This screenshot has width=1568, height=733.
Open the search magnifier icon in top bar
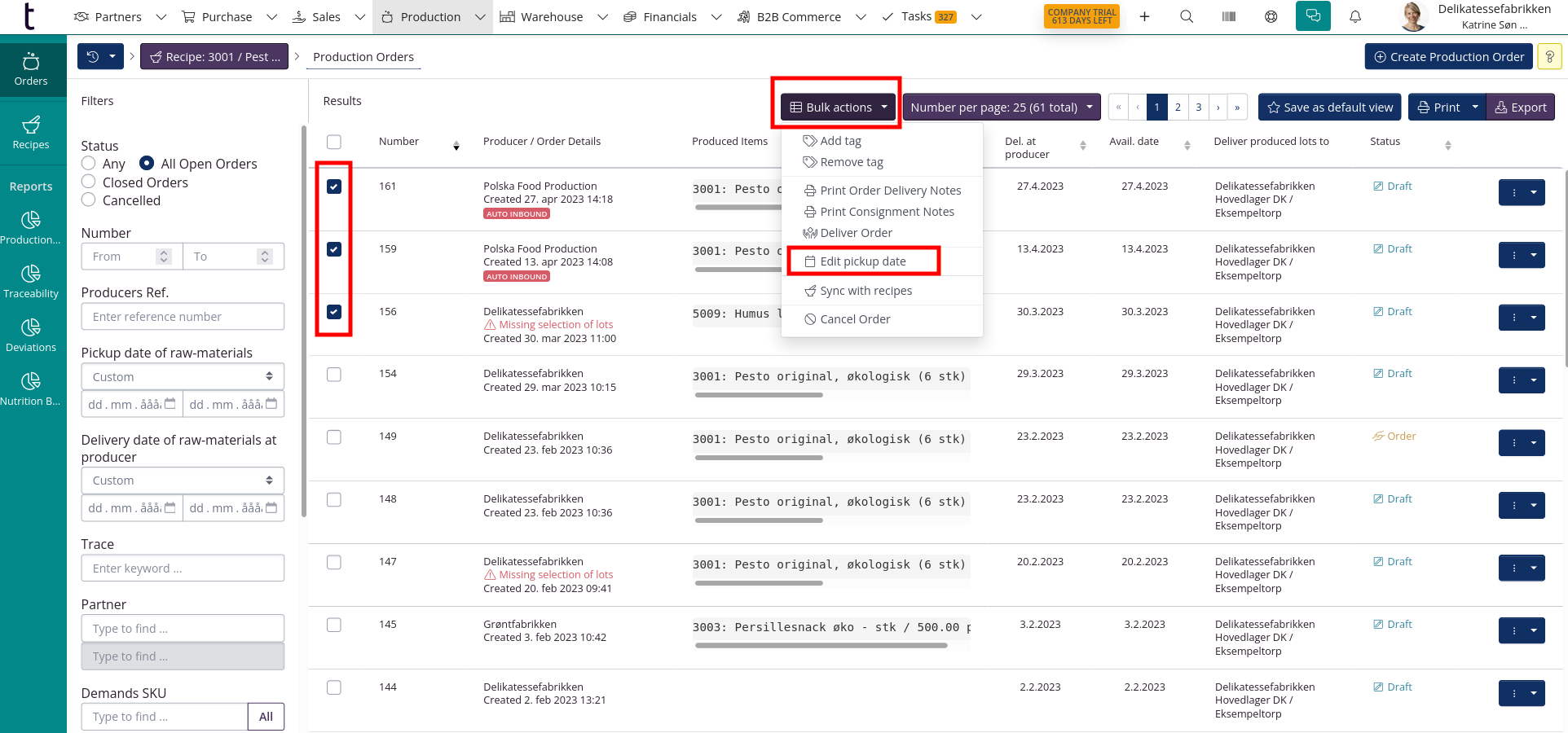(1187, 16)
